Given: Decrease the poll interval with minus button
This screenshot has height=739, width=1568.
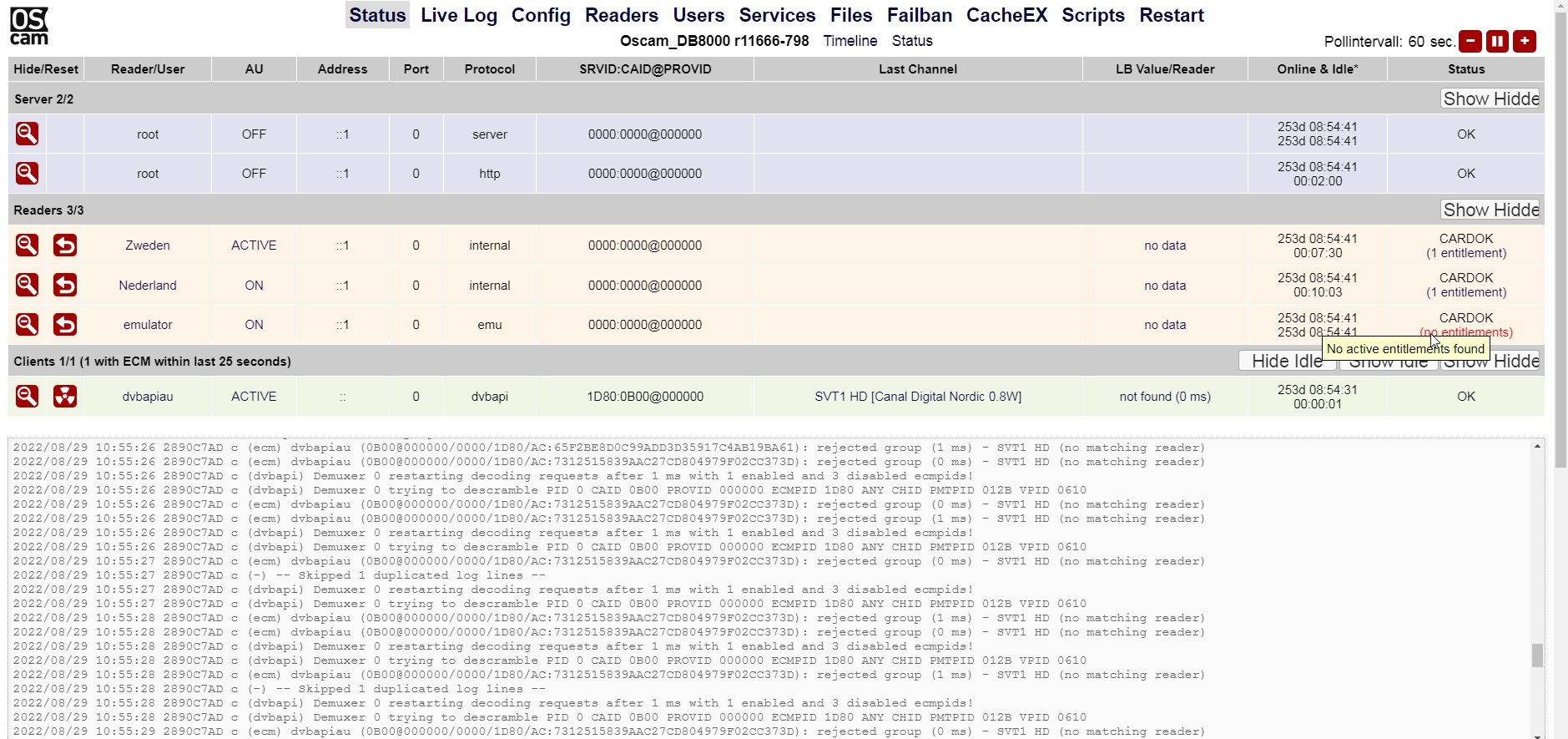Looking at the screenshot, I should [1470, 41].
